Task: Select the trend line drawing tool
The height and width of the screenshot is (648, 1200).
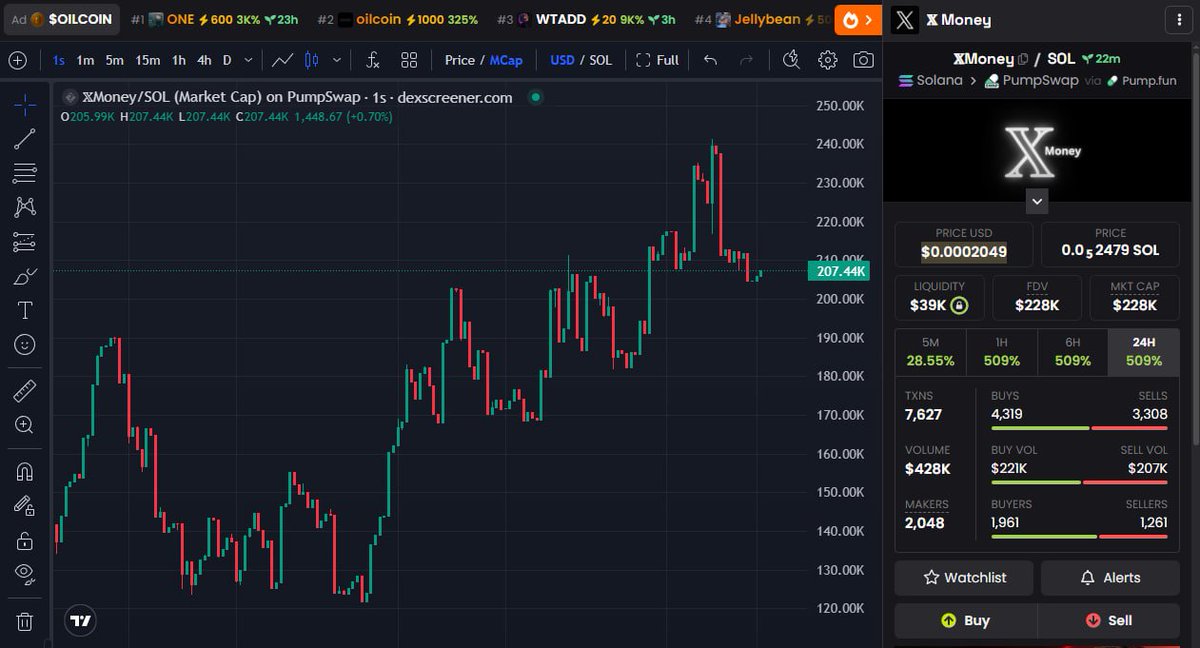Action: pyautogui.click(x=25, y=139)
